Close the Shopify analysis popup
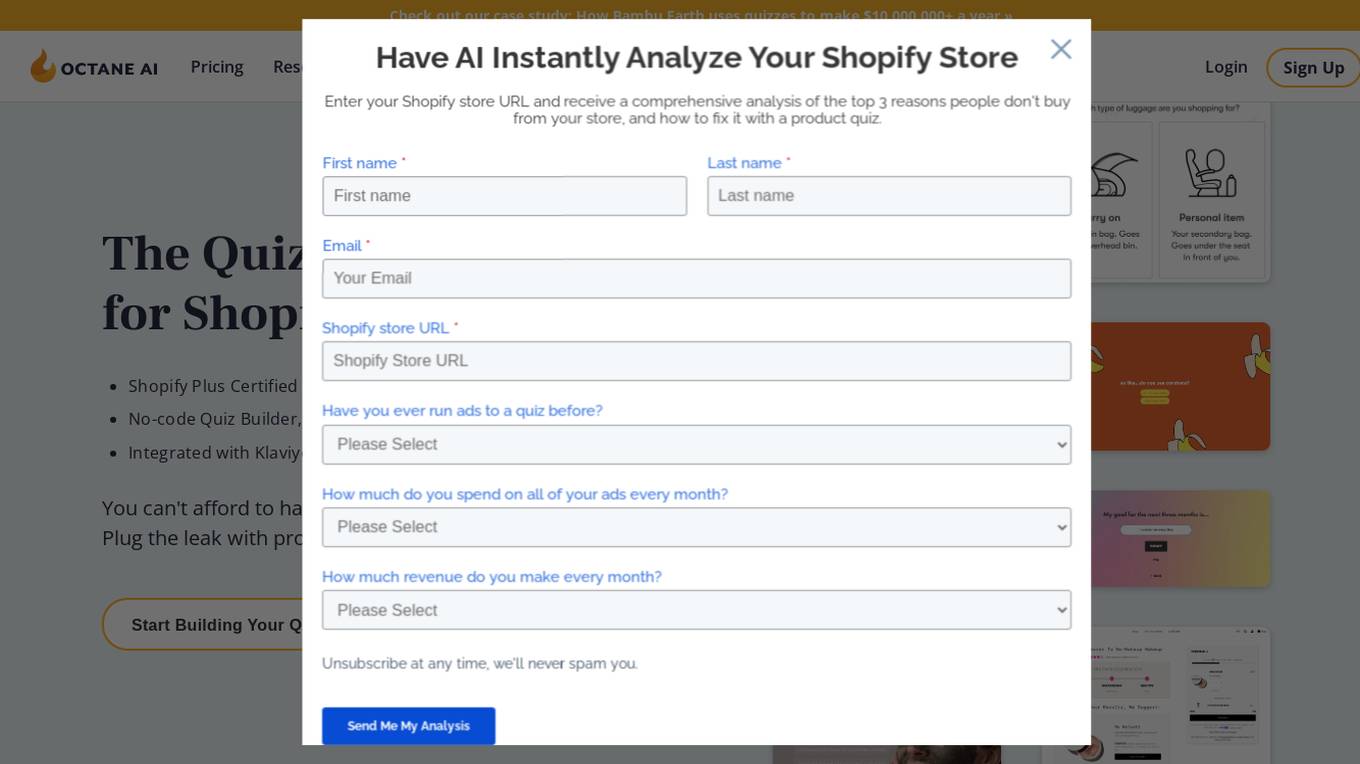Viewport: 1360px width, 764px height. tap(1061, 49)
